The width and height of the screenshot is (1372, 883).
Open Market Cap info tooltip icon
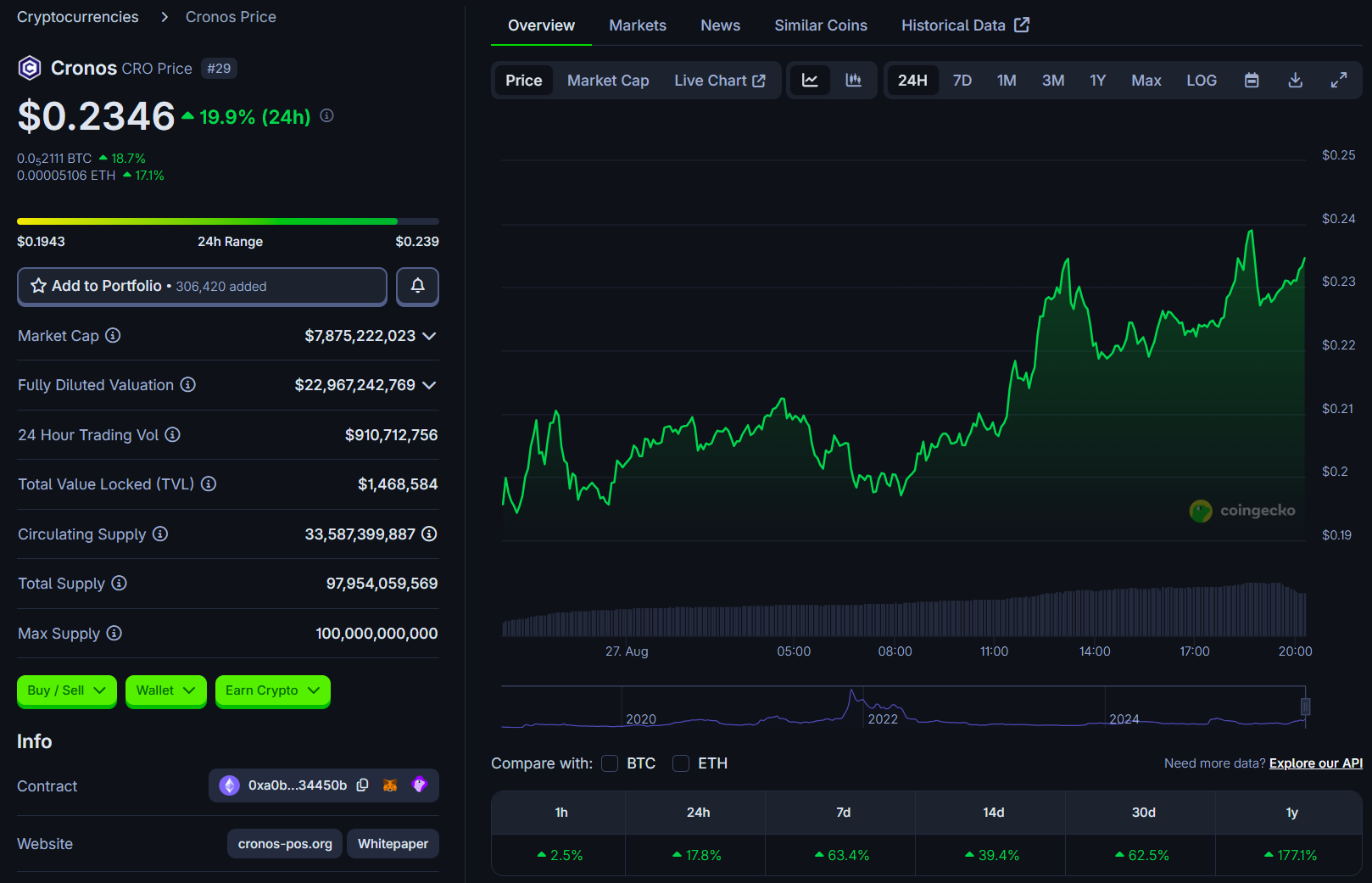click(x=113, y=336)
